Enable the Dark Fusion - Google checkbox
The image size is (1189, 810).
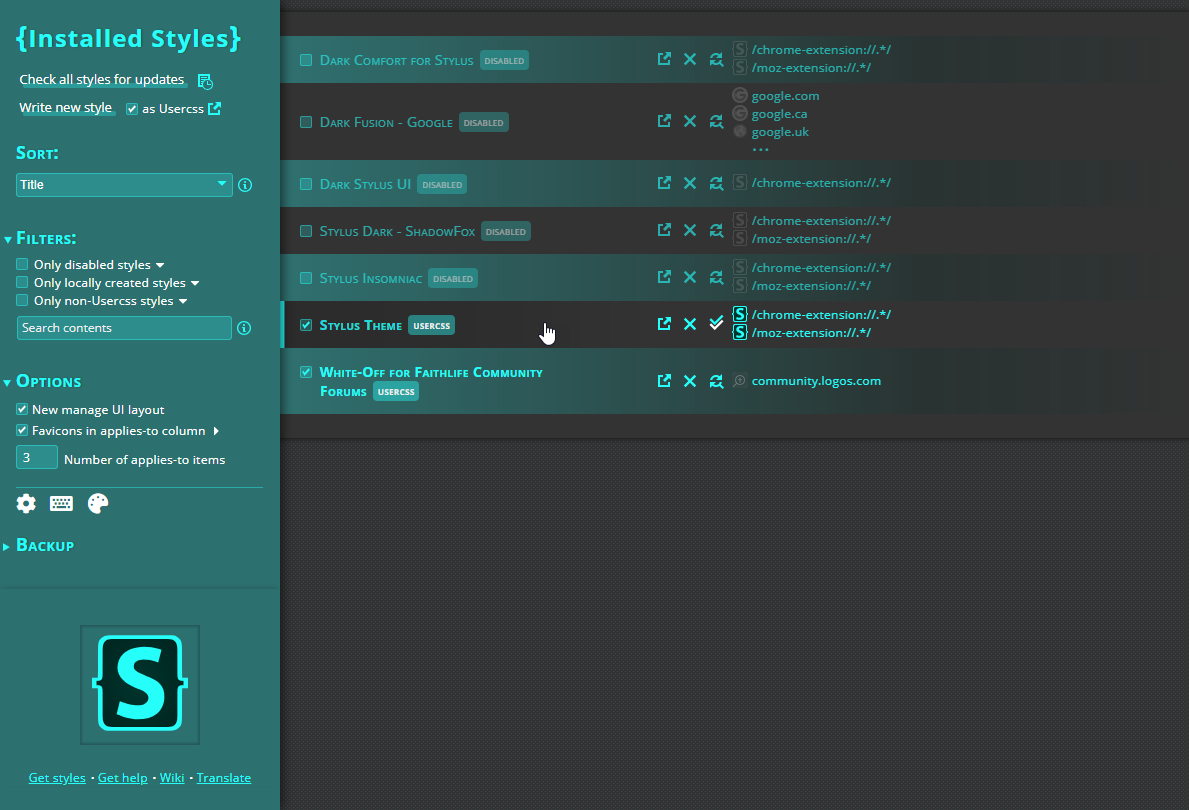(306, 122)
